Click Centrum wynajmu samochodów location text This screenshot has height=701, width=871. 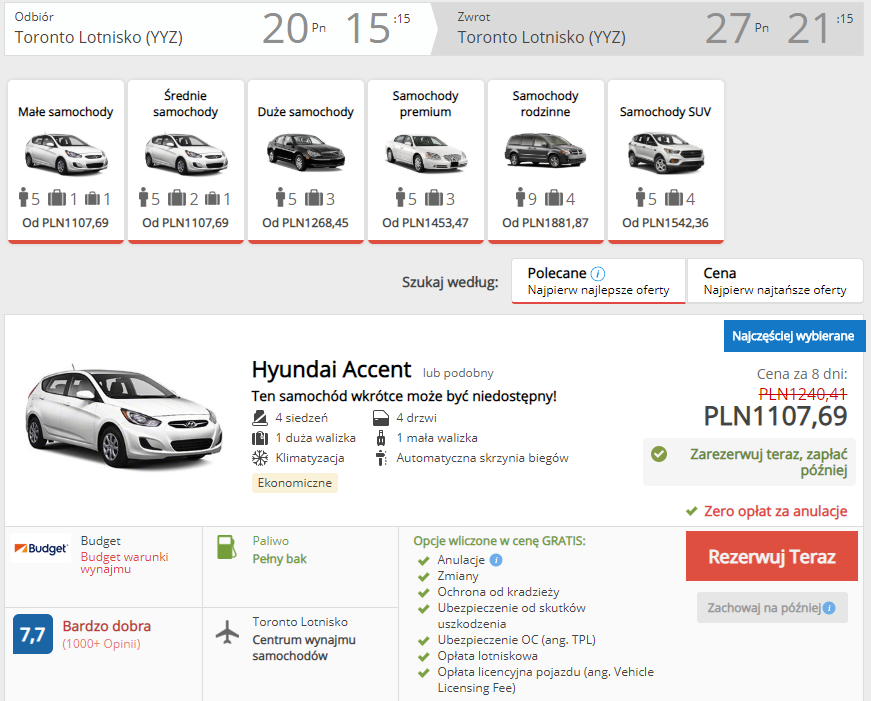304,648
